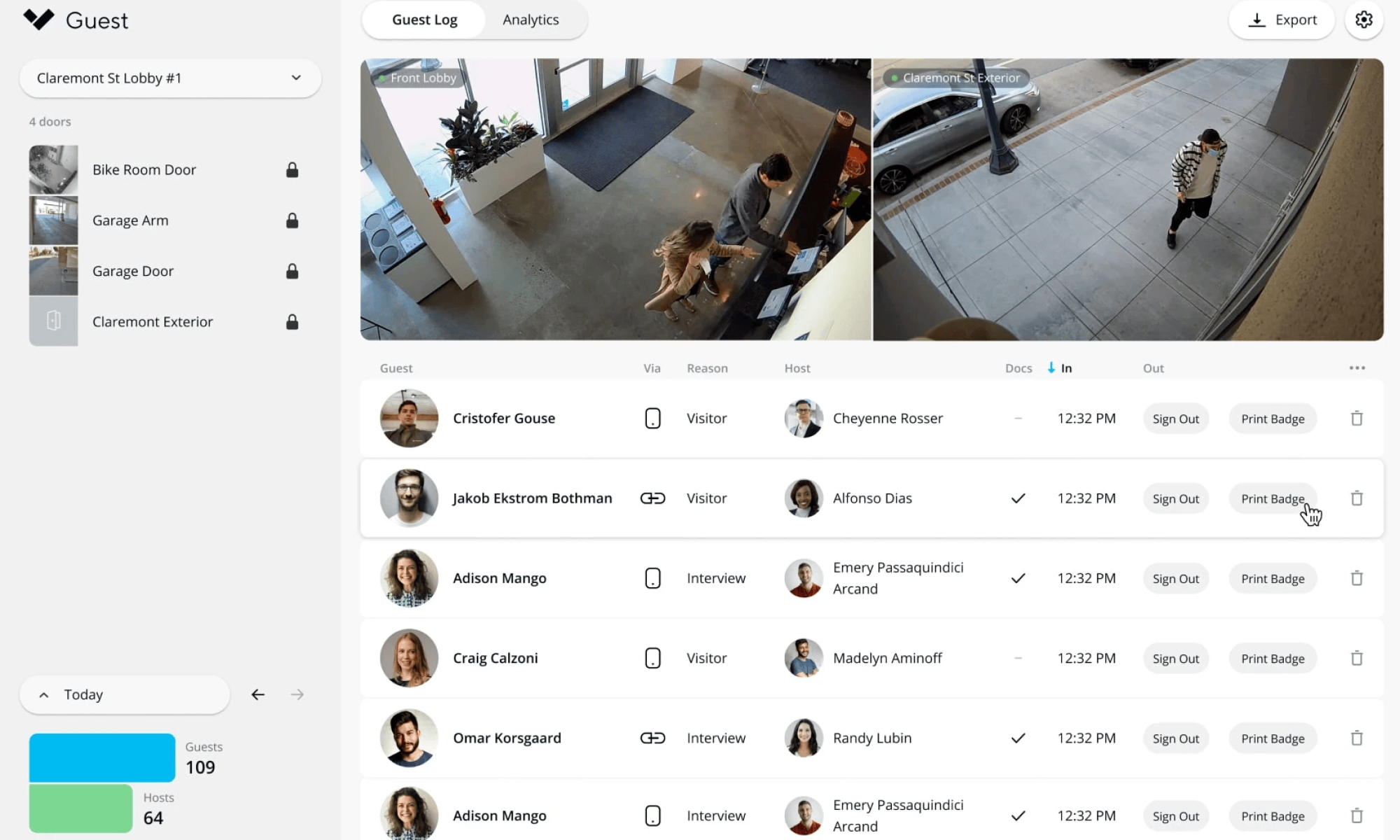Open settings gear icon
The height and width of the screenshot is (840, 1400).
[1364, 20]
